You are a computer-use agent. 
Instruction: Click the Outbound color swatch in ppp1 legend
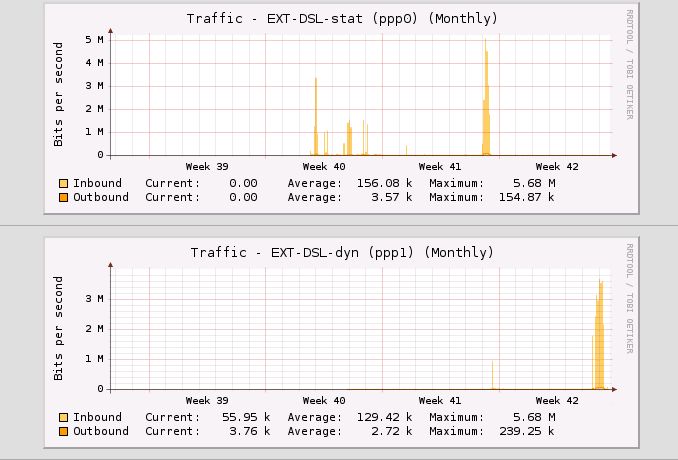click(64, 432)
